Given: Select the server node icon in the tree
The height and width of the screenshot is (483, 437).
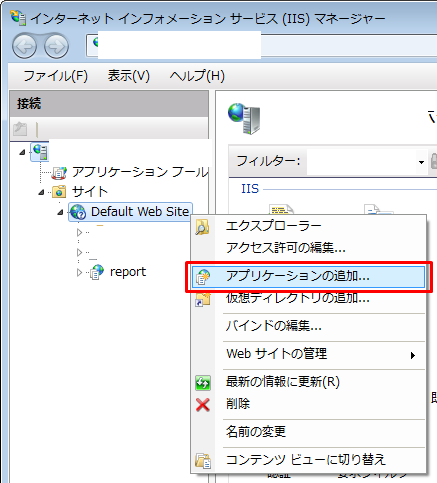Looking at the screenshot, I should pos(40,152).
